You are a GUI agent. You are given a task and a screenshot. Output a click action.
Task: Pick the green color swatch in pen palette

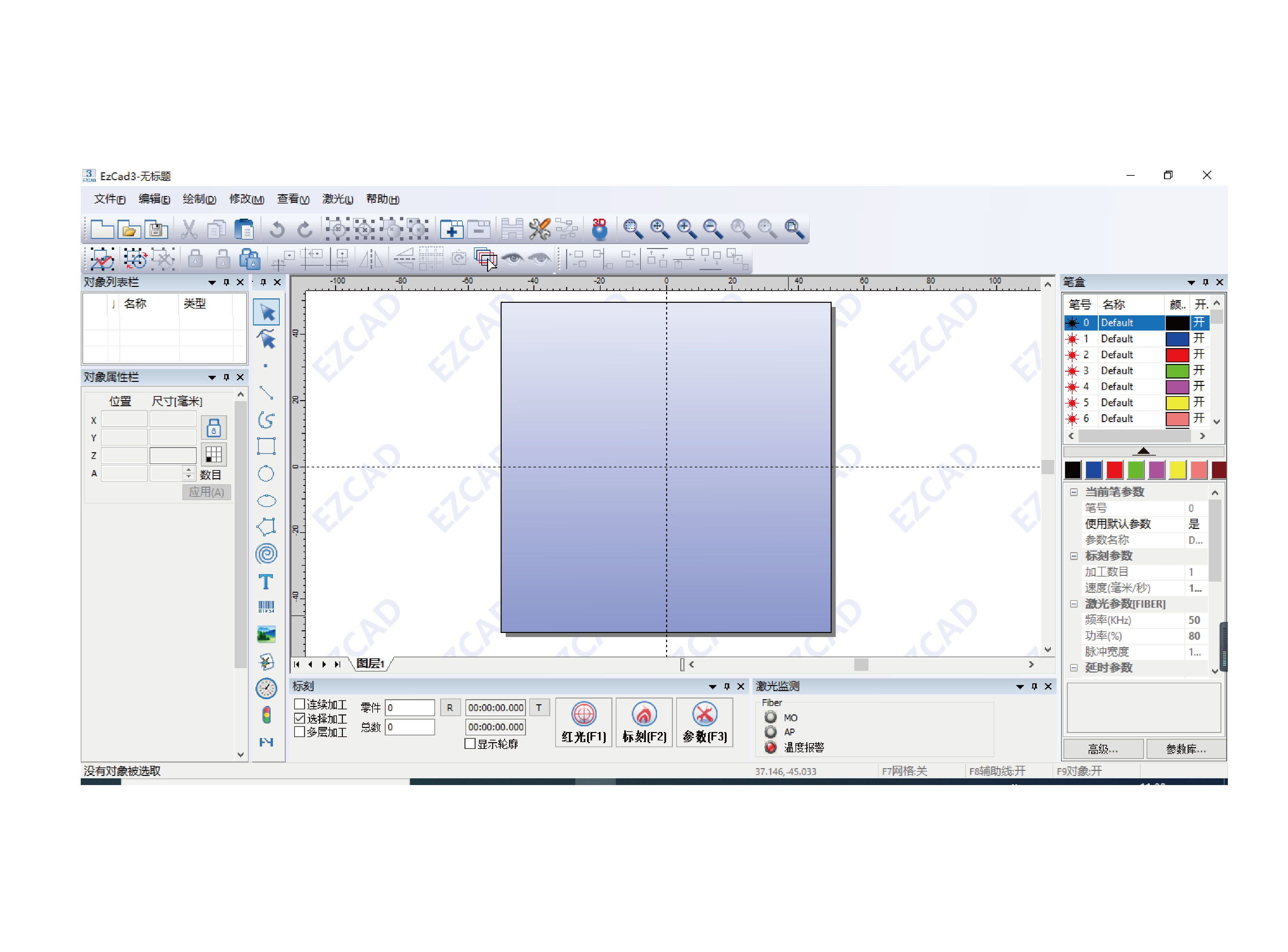(1135, 470)
